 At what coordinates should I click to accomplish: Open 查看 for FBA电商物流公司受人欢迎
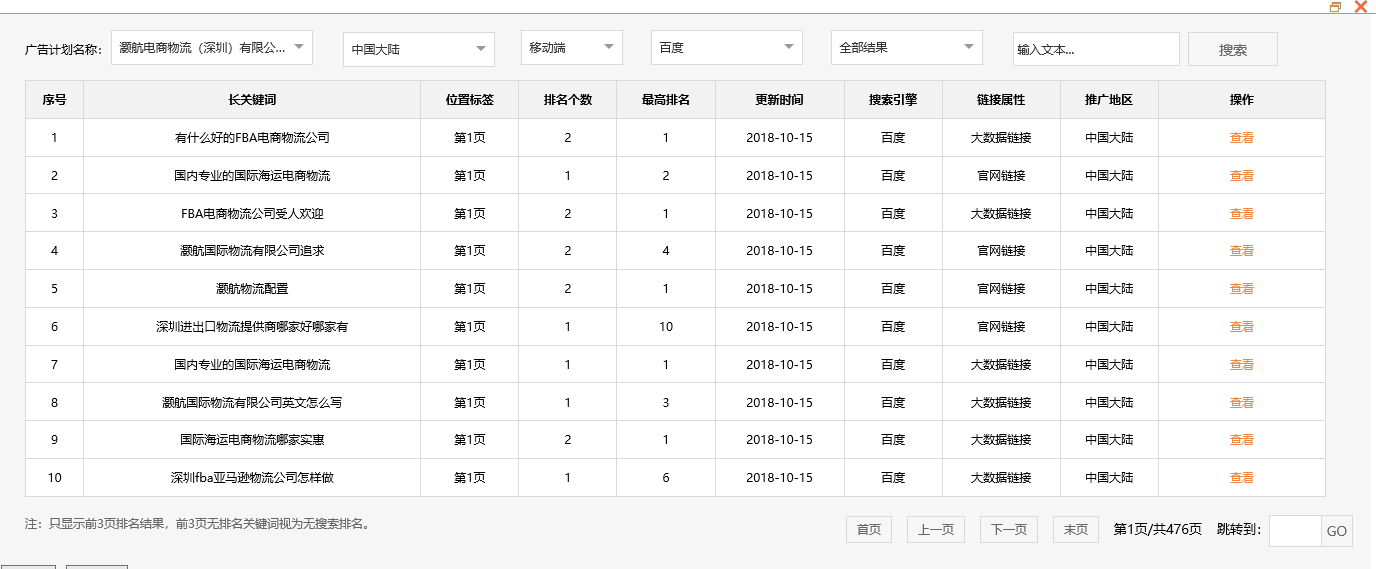click(1241, 214)
